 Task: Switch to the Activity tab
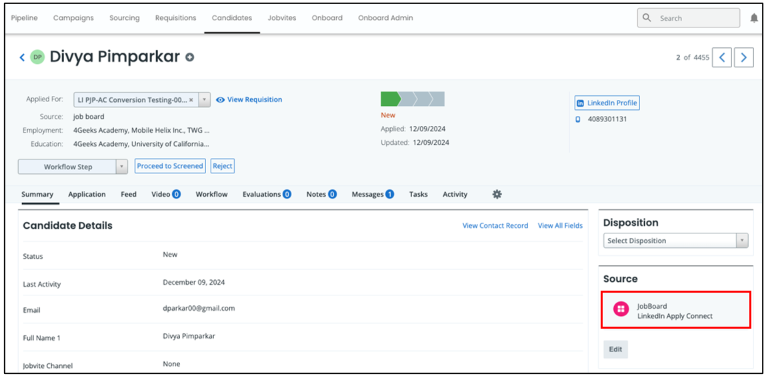coord(455,194)
